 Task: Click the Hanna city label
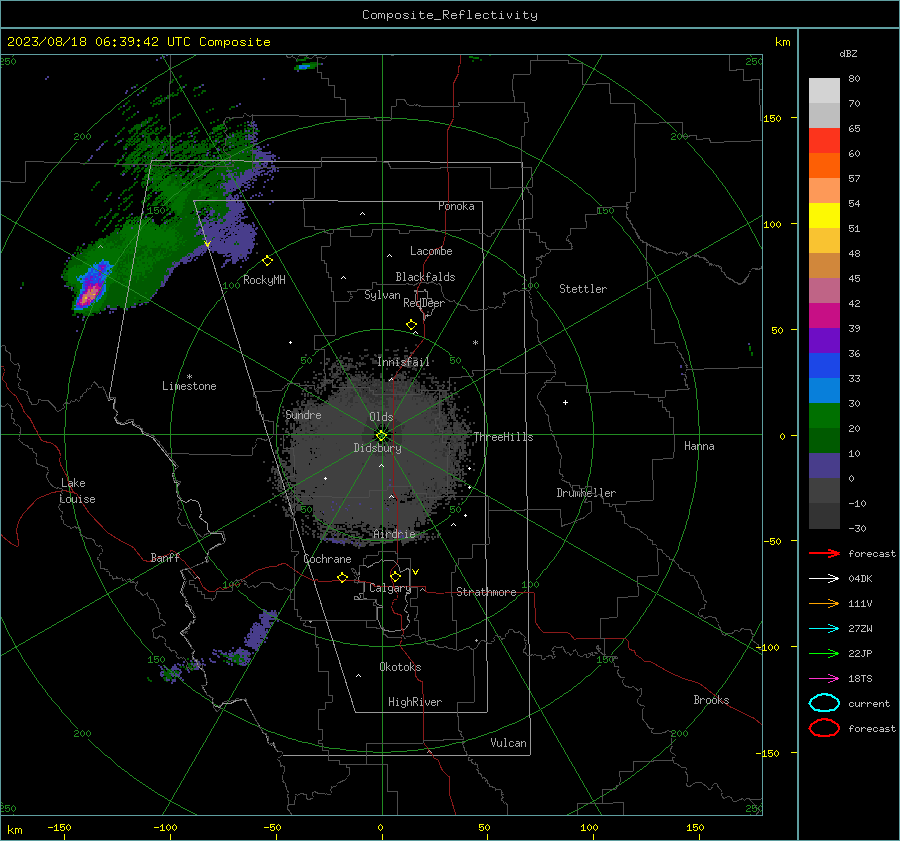pyautogui.click(x=699, y=446)
